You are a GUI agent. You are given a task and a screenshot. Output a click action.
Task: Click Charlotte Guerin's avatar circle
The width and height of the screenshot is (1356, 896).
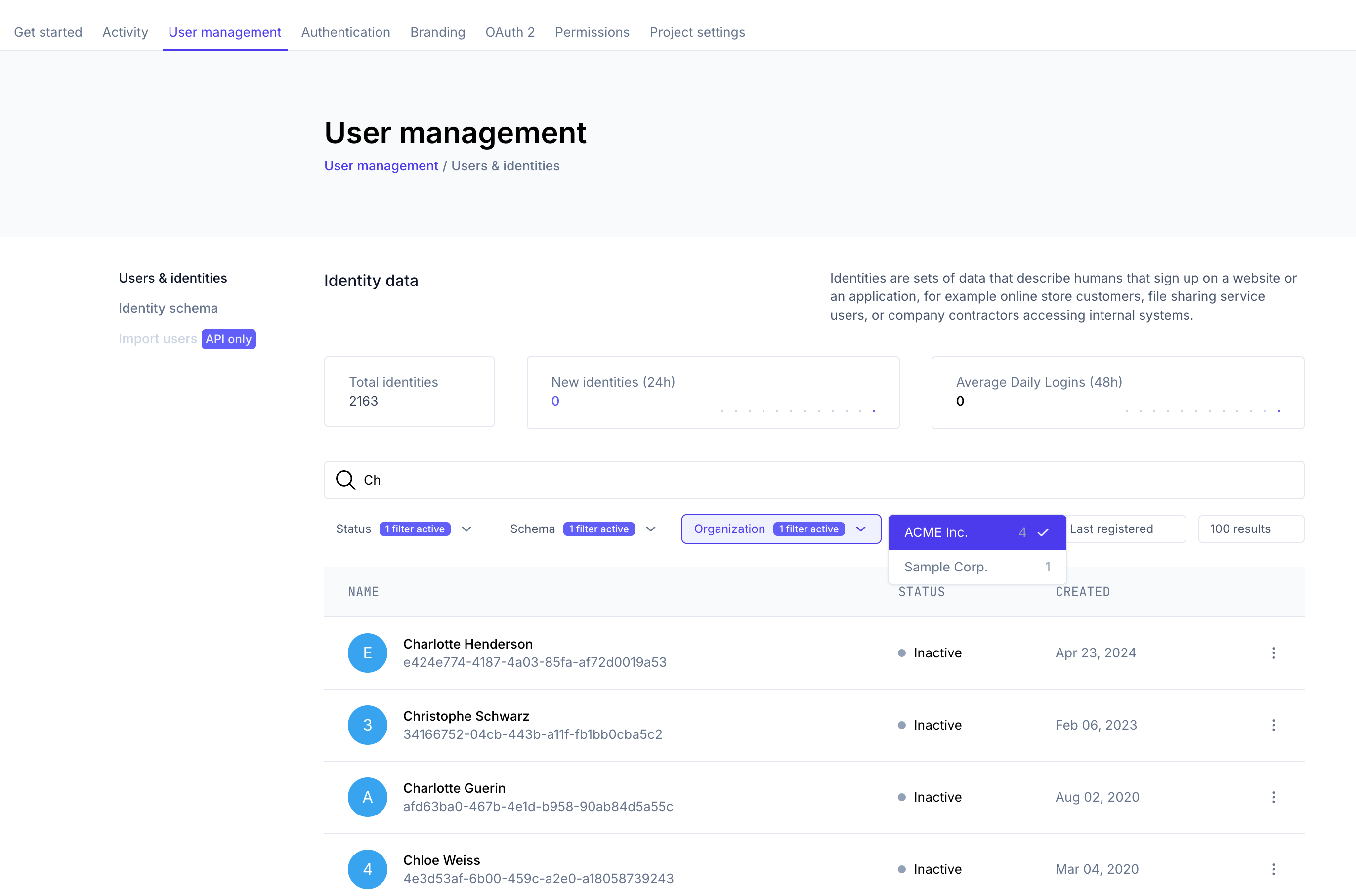tap(368, 797)
